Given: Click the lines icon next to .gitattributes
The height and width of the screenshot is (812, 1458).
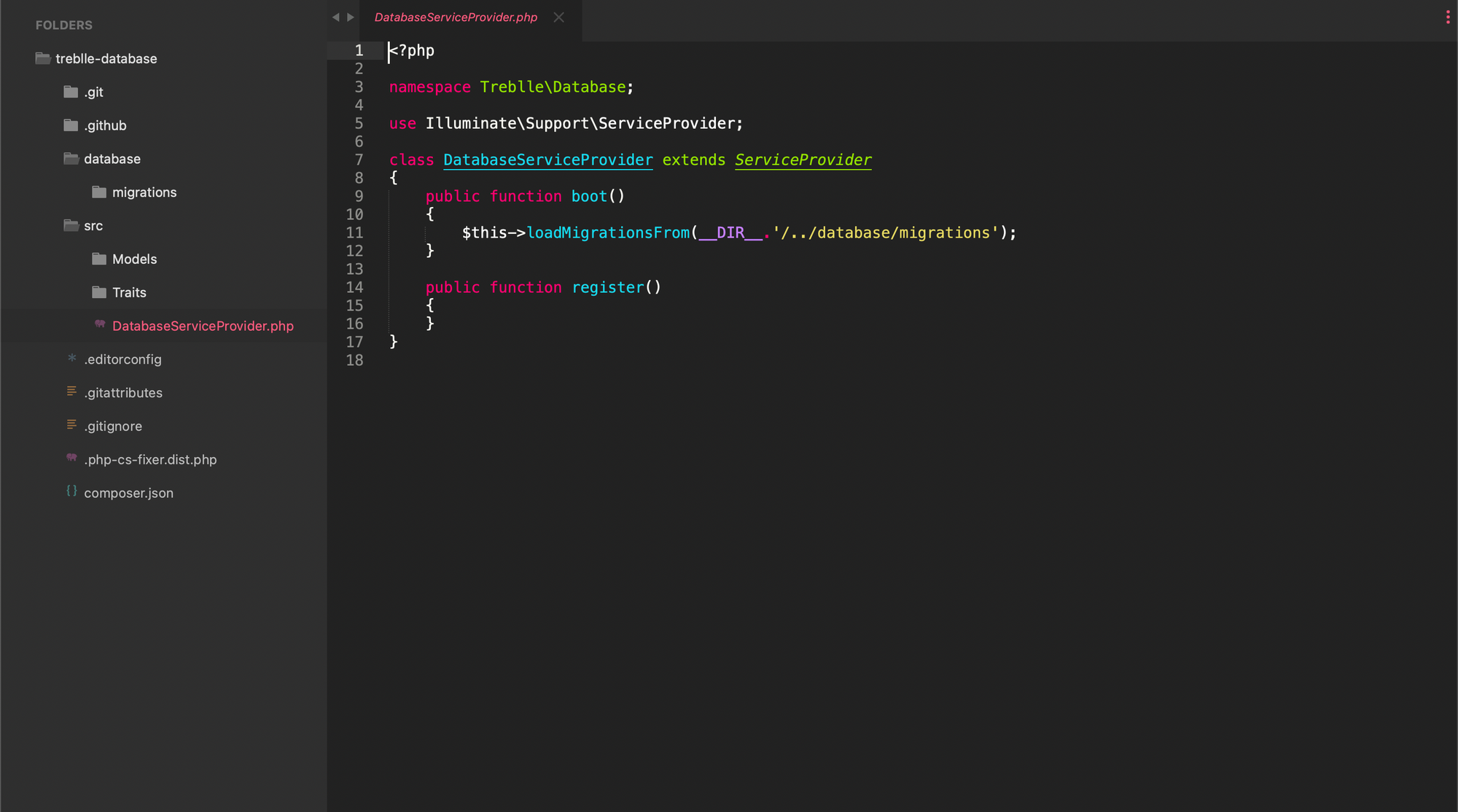Looking at the screenshot, I should click(x=71, y=391).
